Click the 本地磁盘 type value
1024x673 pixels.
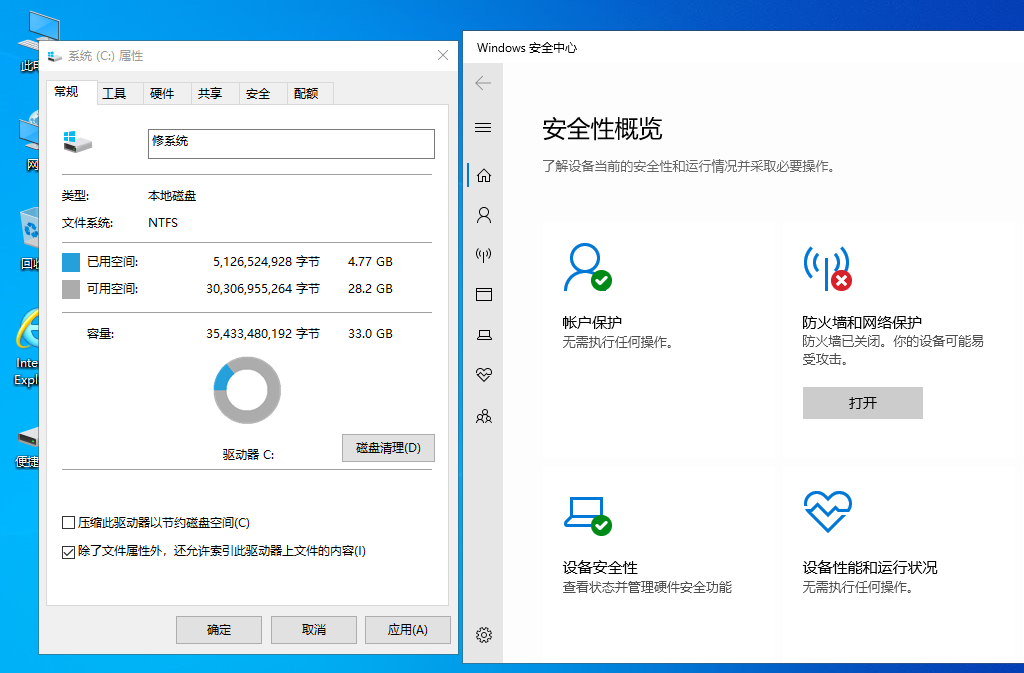pyautogui.click(x=172, y=196)
